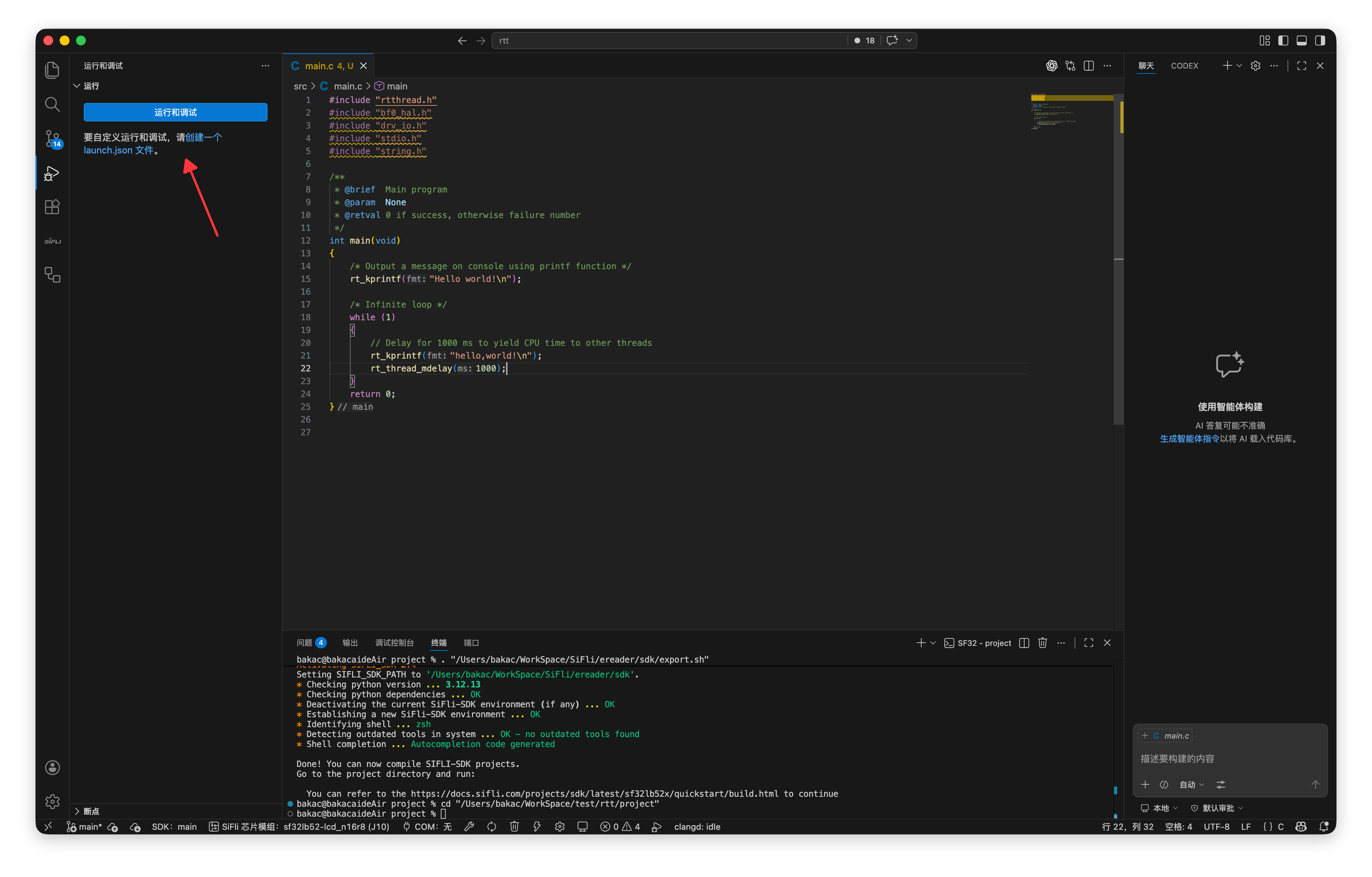
Task: Open the Explorer sidebar icon
Action: tap(52, 70)
